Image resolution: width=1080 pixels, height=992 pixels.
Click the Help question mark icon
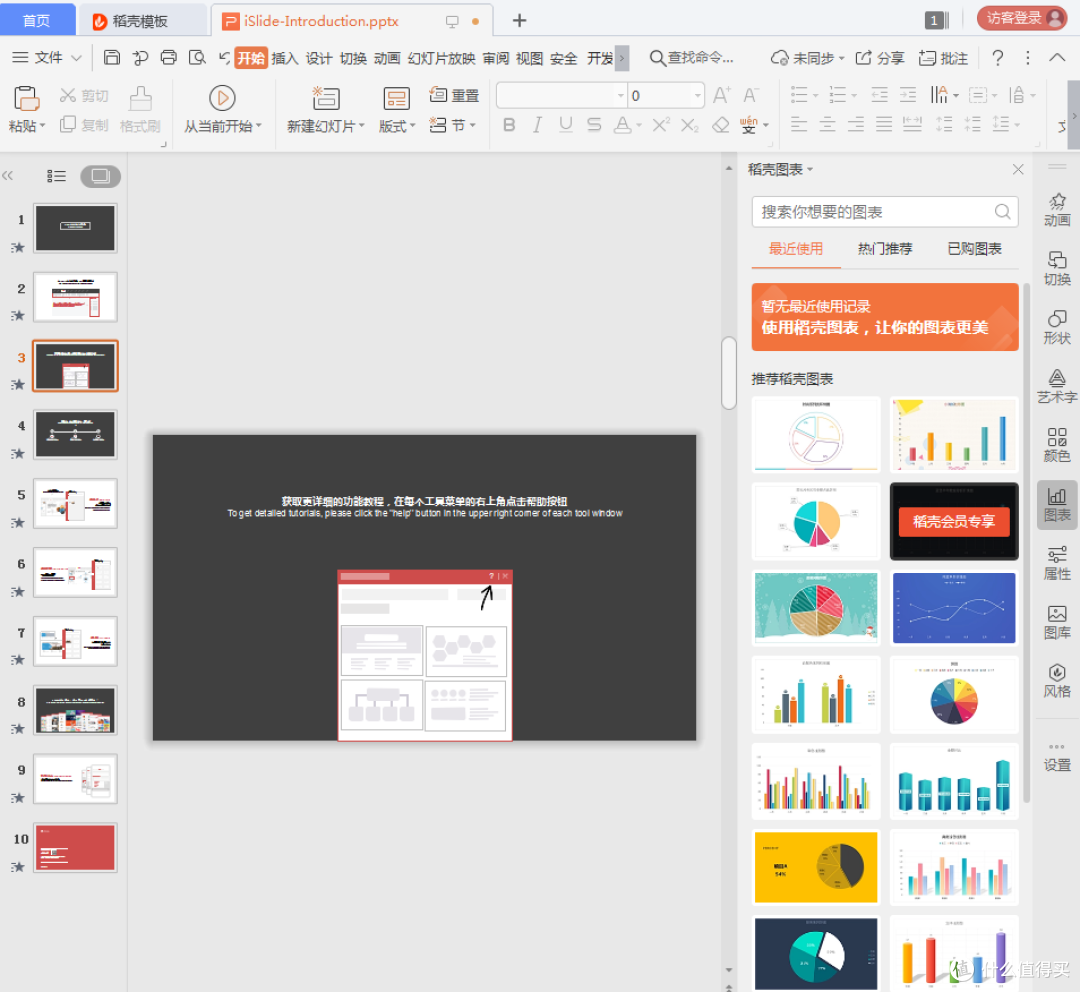(x=997, y=58)
